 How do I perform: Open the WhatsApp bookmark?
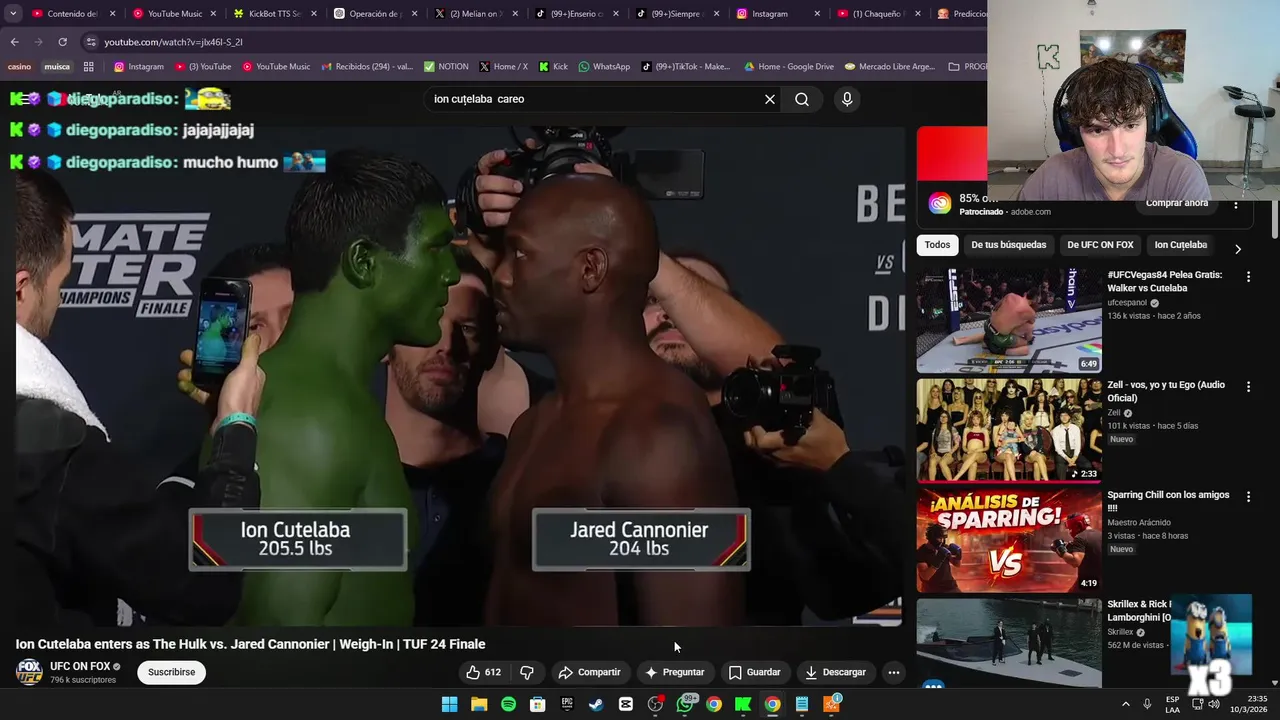tap(604, 67)
